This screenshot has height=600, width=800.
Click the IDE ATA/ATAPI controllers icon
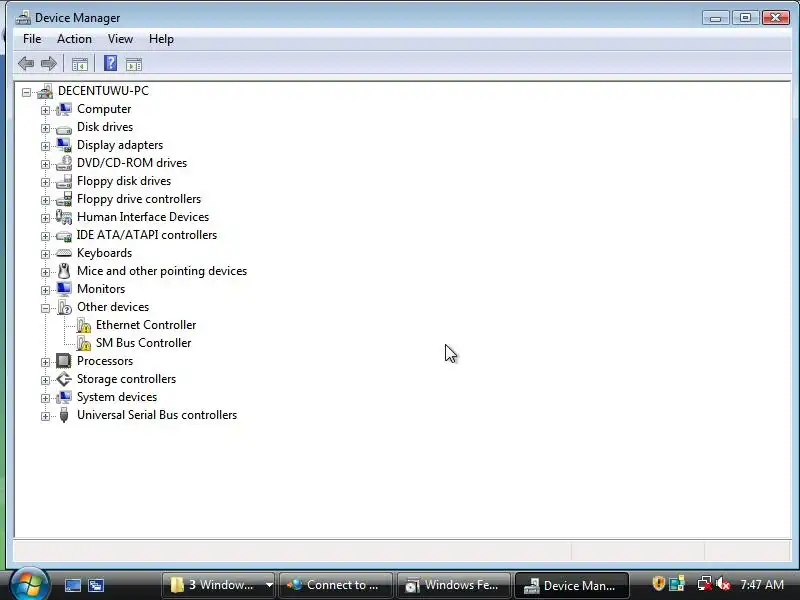[64, 236]
